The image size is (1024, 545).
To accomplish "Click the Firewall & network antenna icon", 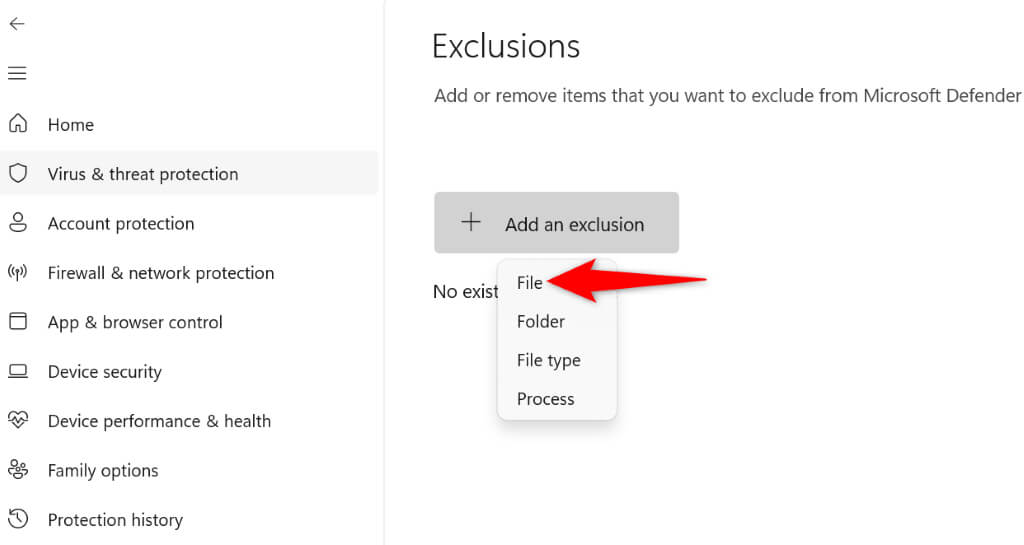I will tap(17, 273).
